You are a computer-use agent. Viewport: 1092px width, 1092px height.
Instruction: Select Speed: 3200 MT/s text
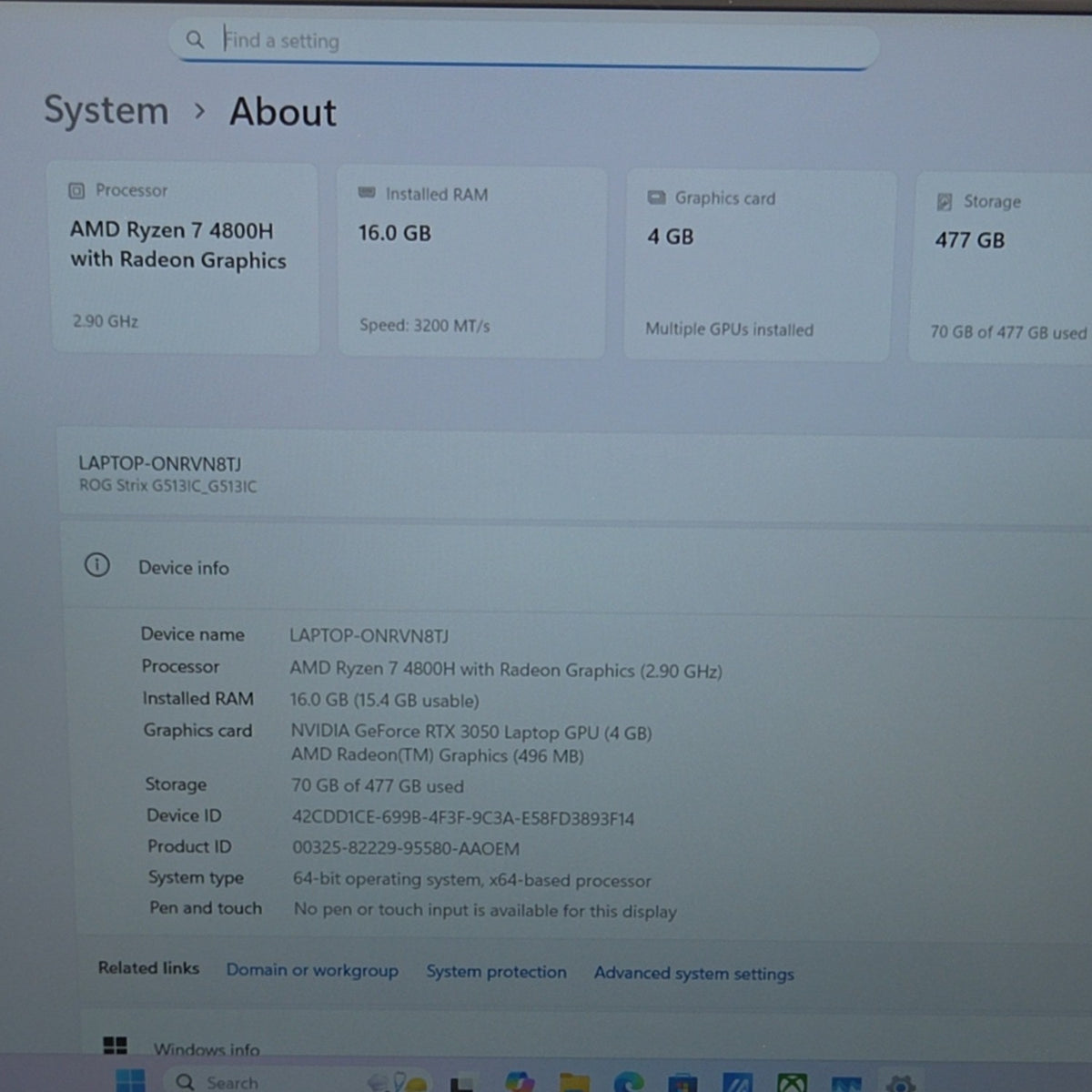click(x=425, y=325)
